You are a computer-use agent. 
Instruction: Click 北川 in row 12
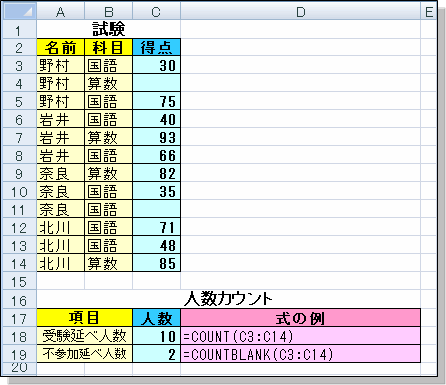(x=60, y=227)
